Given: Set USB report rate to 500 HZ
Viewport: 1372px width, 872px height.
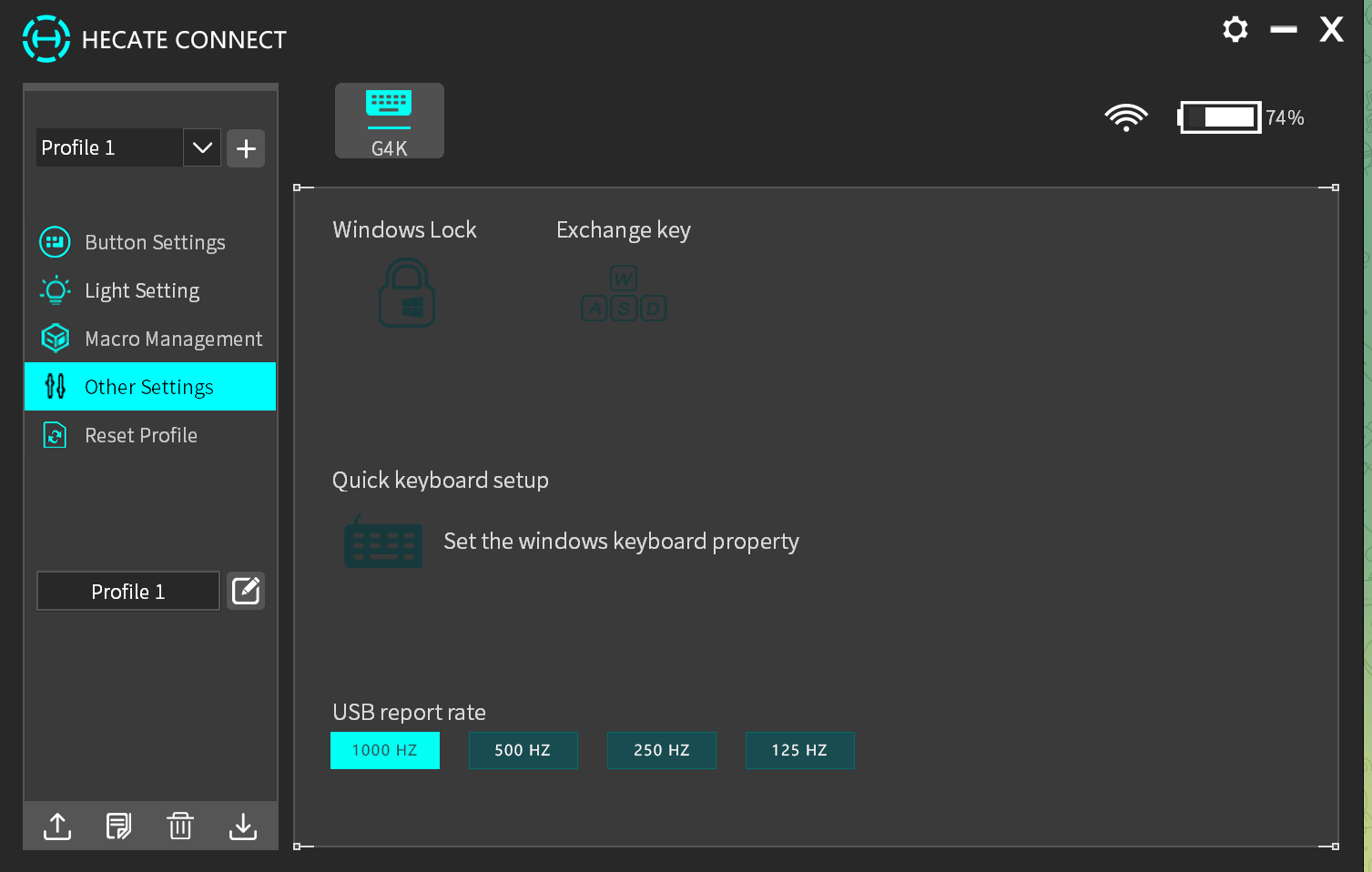Looking at the screenshot, I should point(523,751).
